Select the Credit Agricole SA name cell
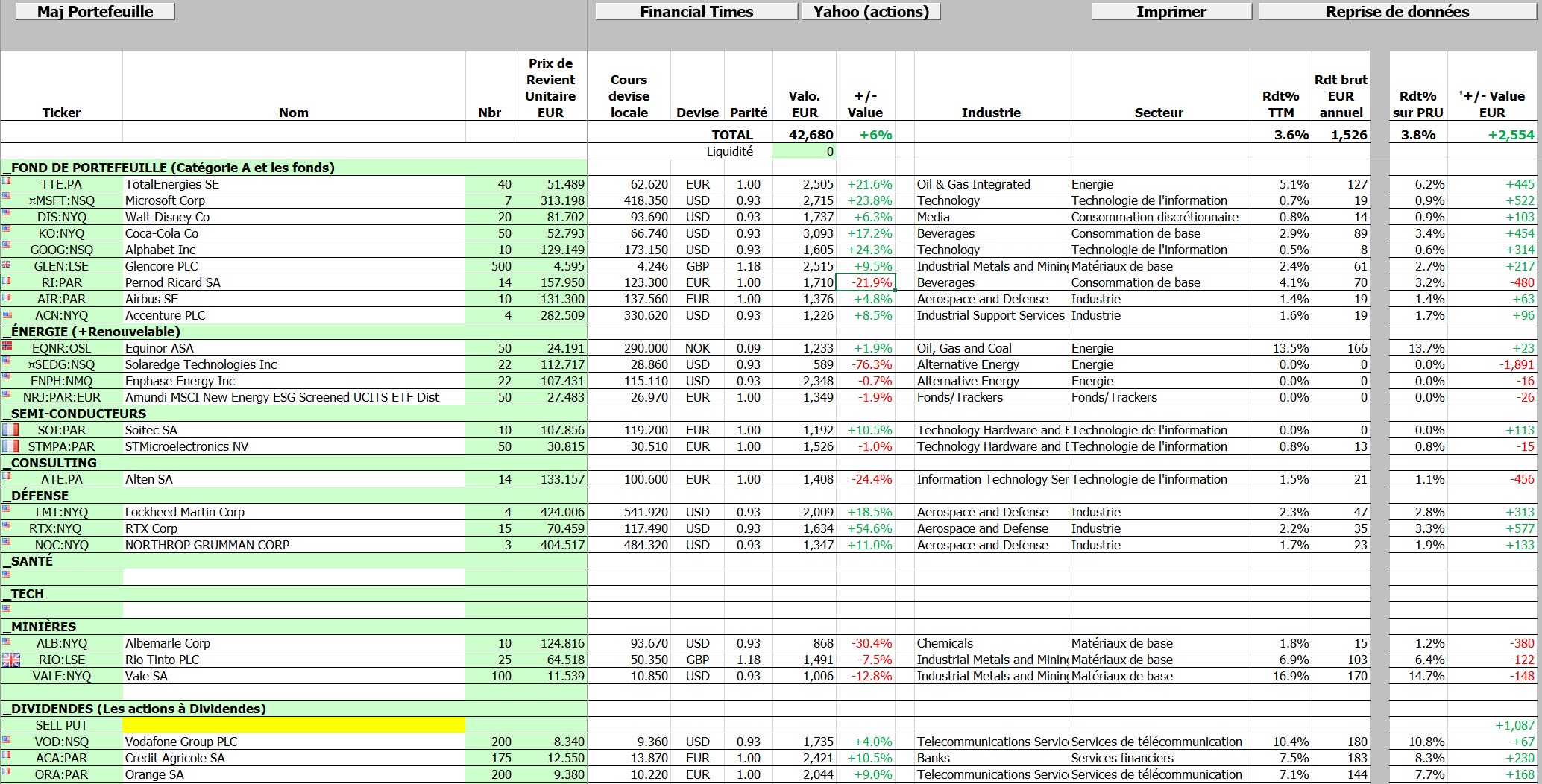This screenshot has height=784, width=1542. 294,758
